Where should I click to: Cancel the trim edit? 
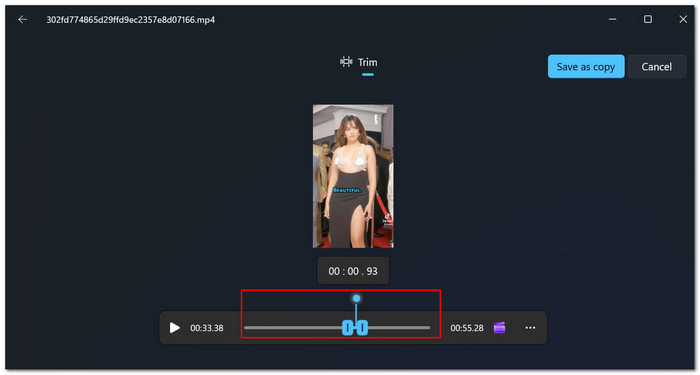click(656, 67)
